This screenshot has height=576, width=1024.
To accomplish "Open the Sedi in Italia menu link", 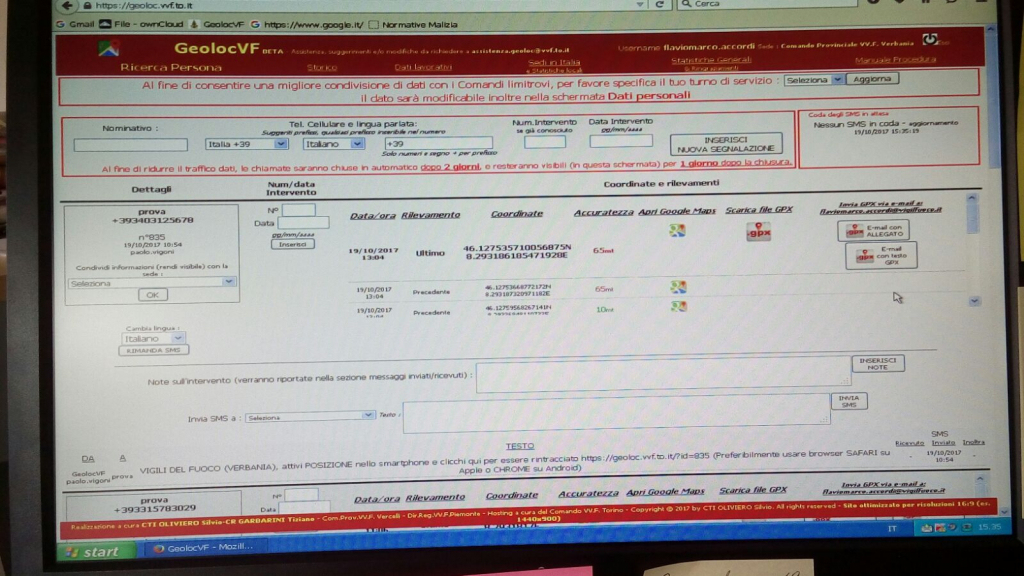I will point(554,62).
